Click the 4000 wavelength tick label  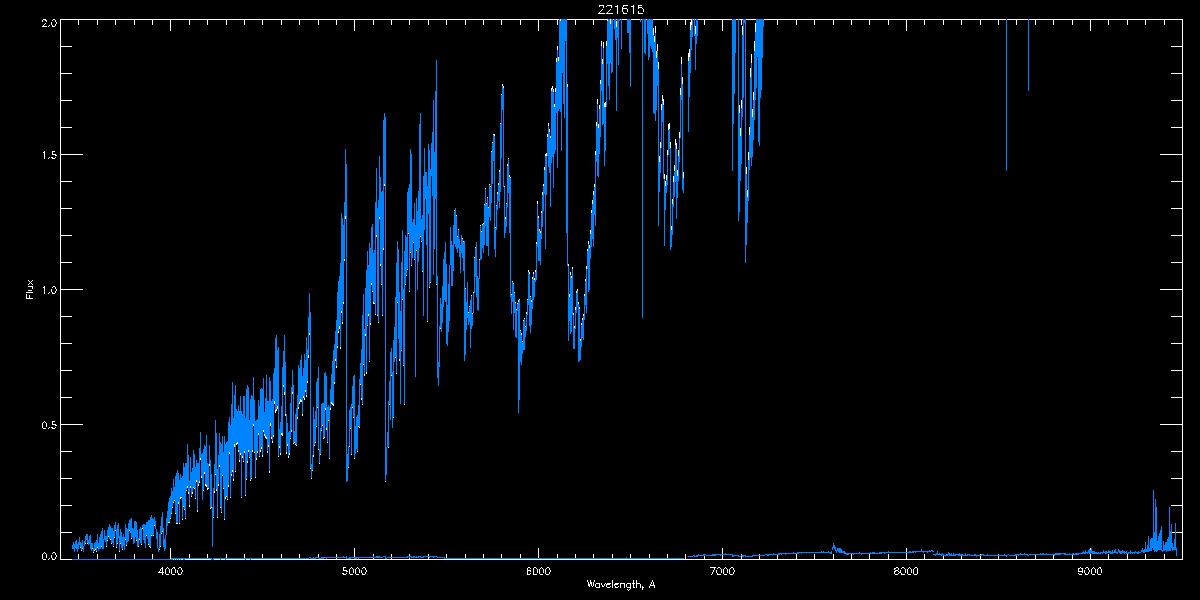[x=170, y=572]
